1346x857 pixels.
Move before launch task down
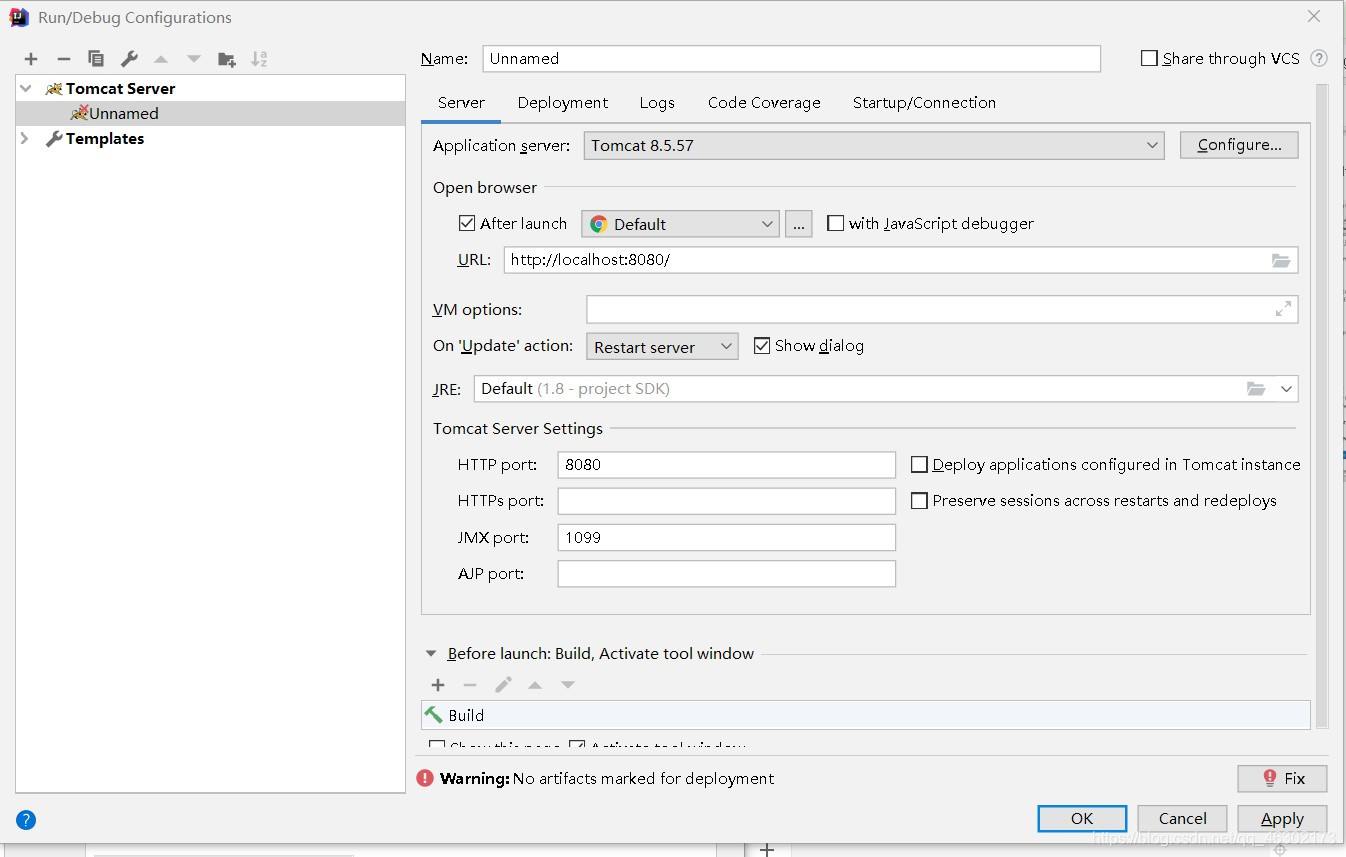[568, 685]
